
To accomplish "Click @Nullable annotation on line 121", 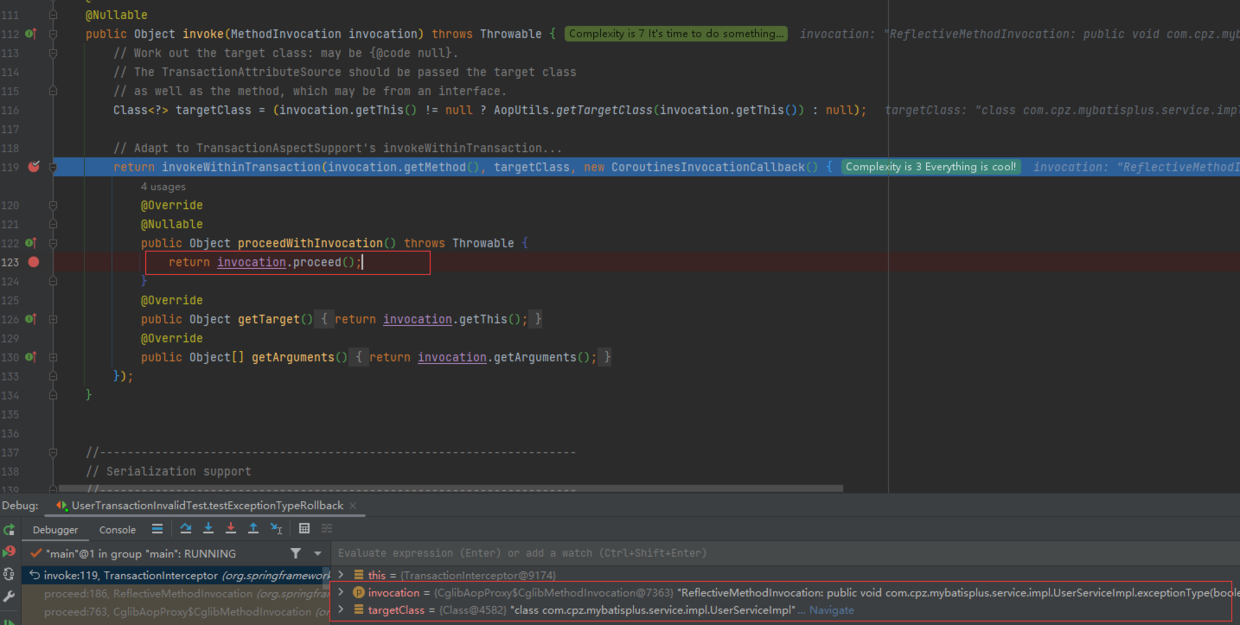I will 172,224.
